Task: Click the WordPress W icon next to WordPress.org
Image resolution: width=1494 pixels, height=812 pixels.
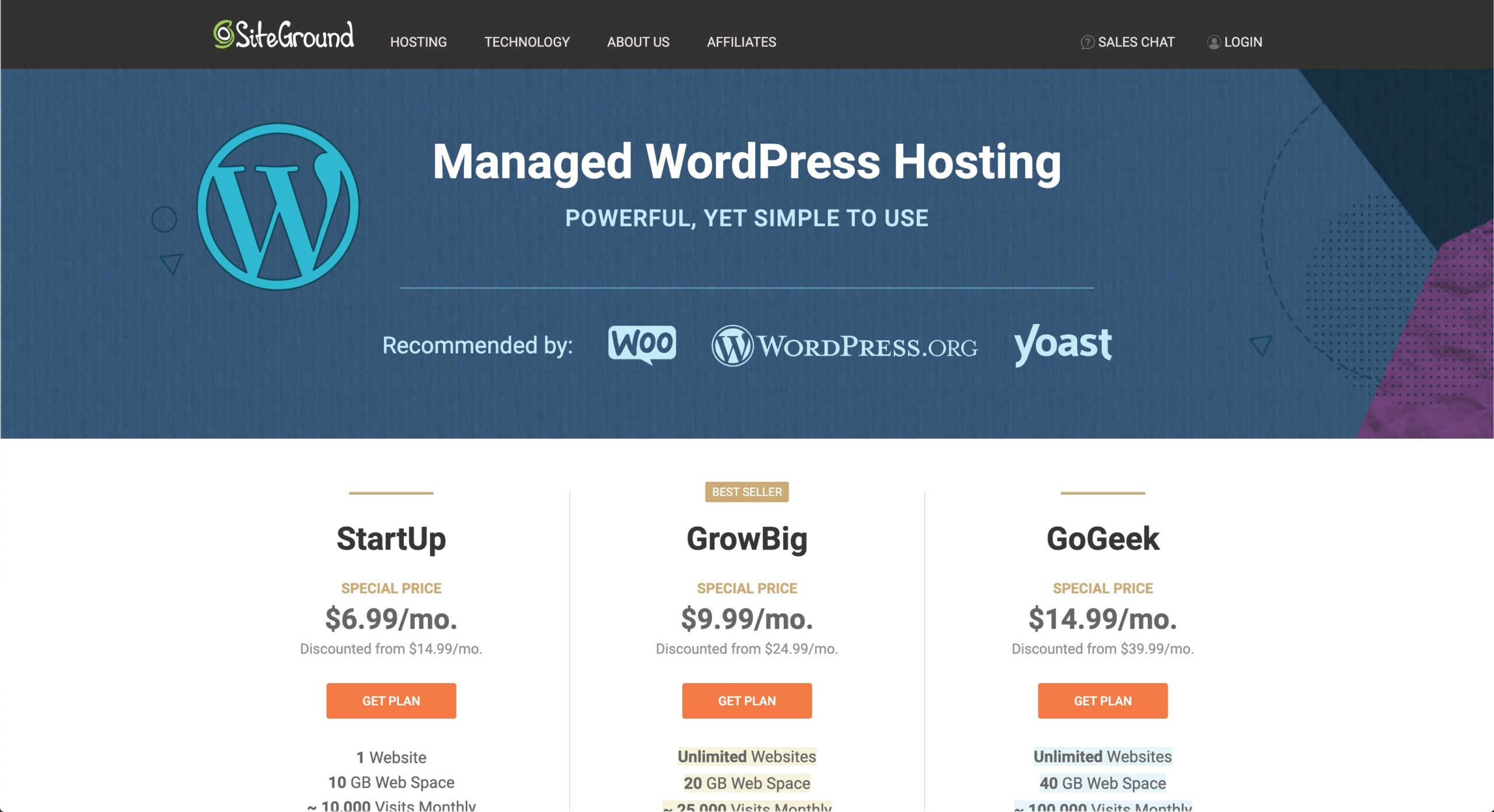Action: point(733,346)
